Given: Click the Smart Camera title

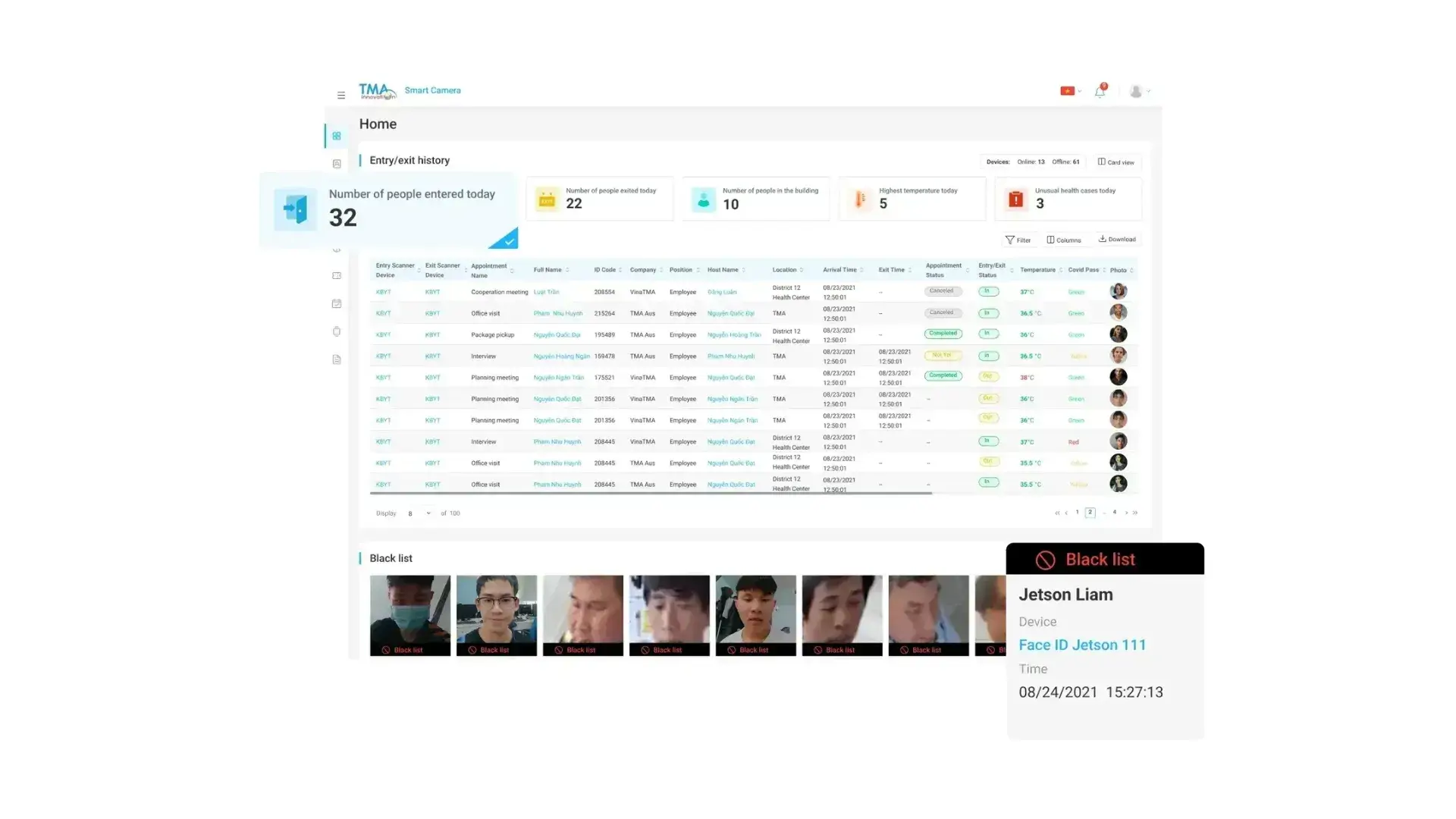Looking at the screenshot, I should click(432, 90).
